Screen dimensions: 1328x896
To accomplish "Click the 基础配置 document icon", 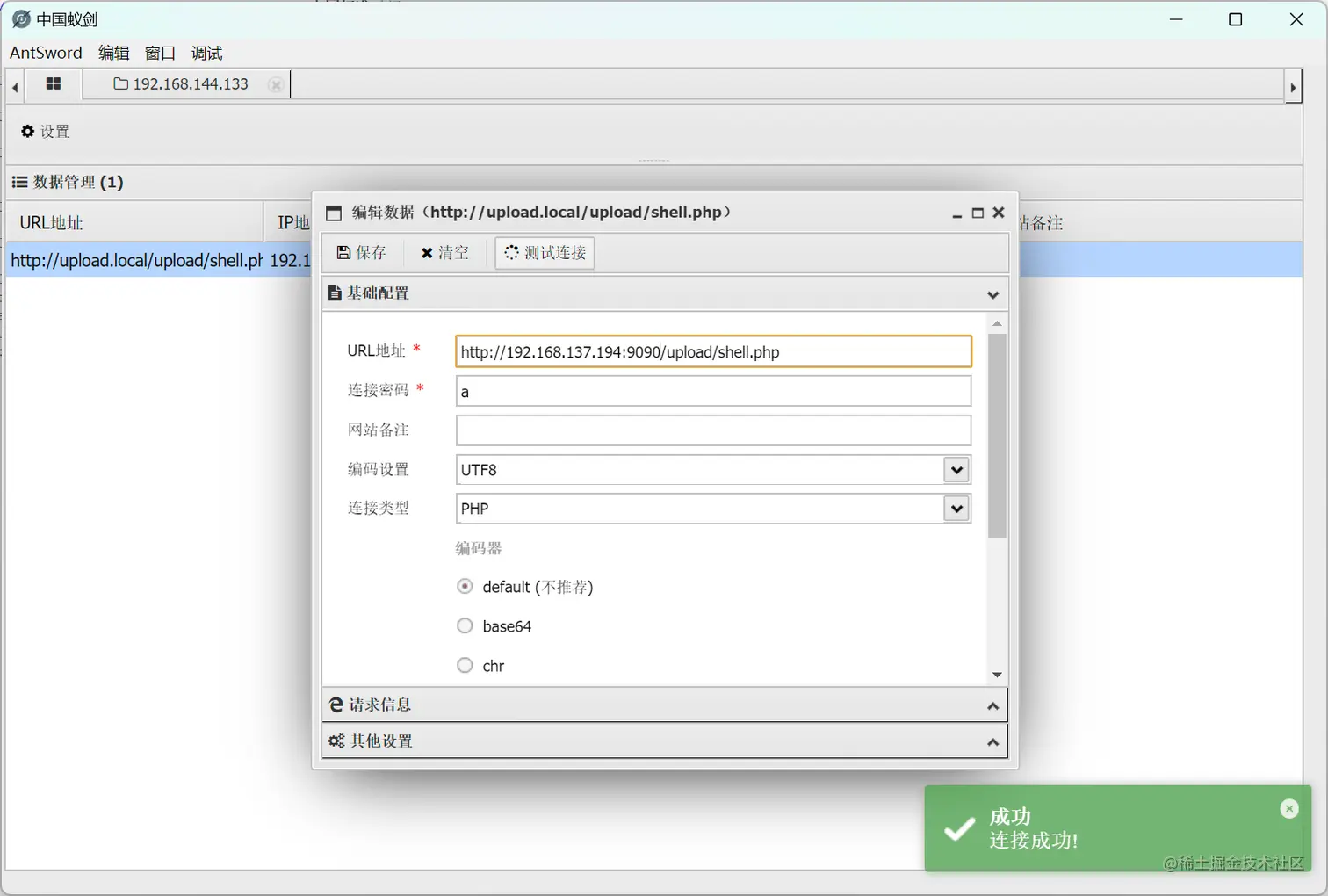I will click(335, 293).
